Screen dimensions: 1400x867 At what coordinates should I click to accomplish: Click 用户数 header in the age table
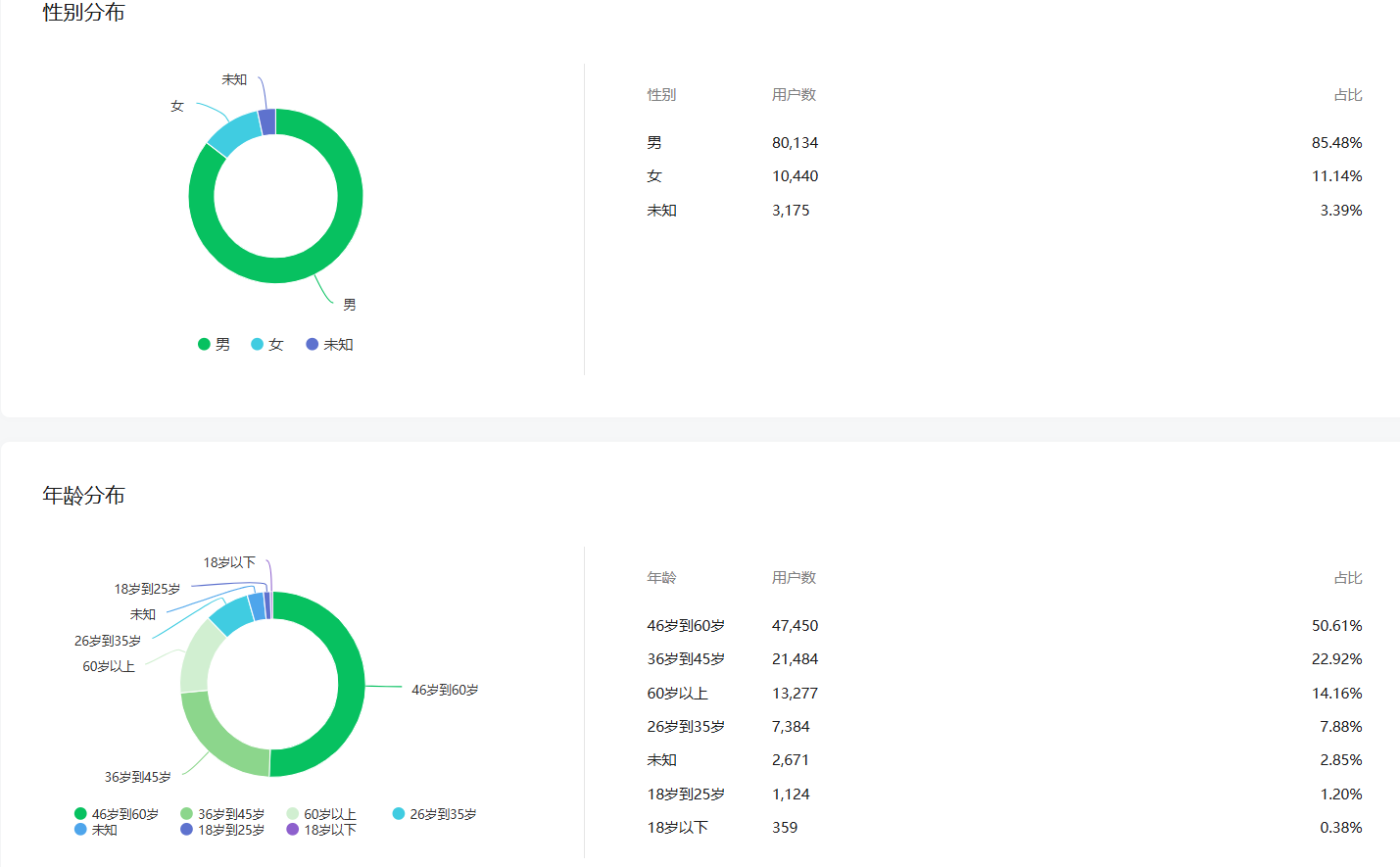794,578
